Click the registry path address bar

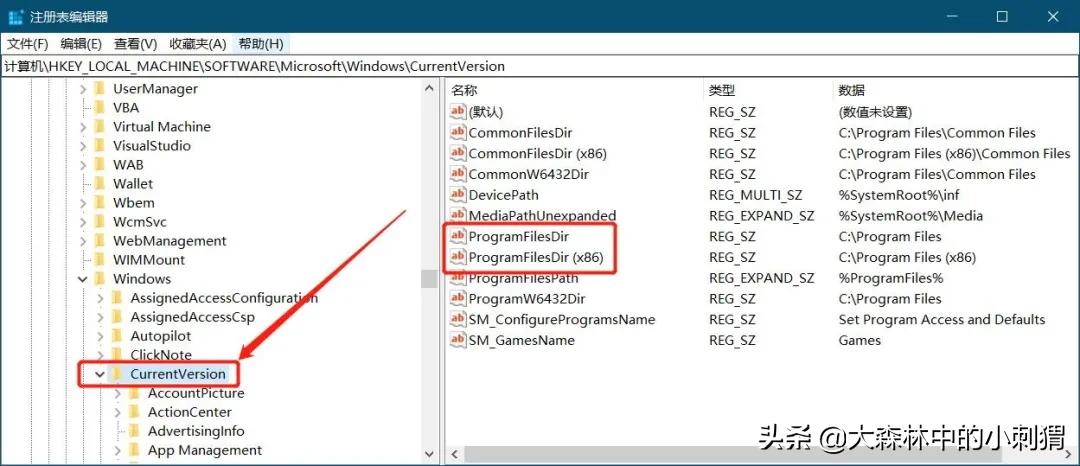[x=539, y=67]
